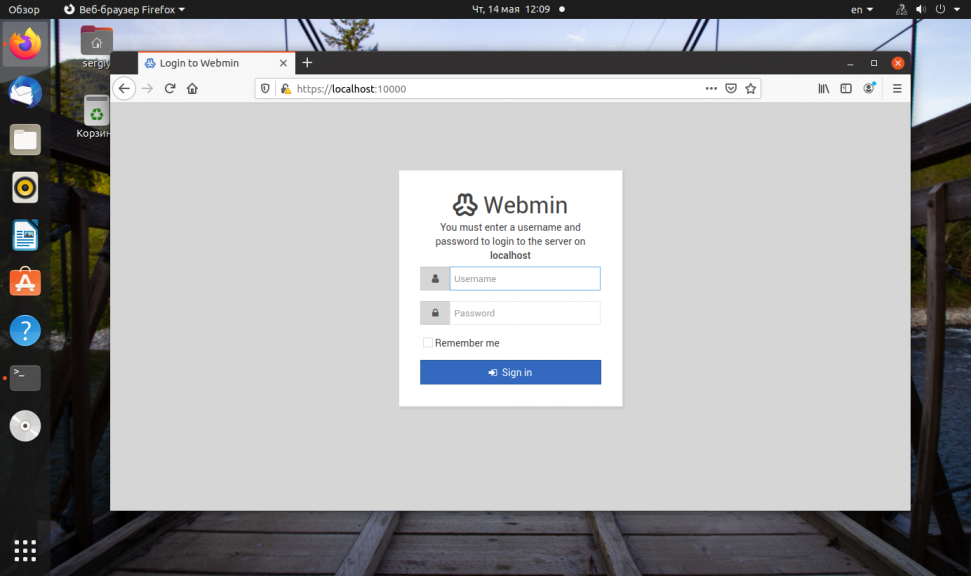This screenshot has width=971, height=576.
Task: Click the connection security padlock icon
Action: coord(285,89)
